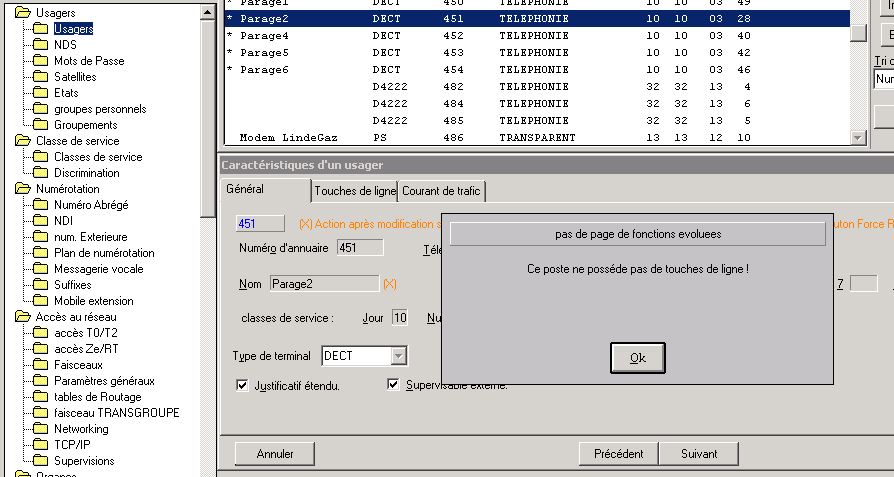Click up arrow of tree scrollbar
The image size is (894, 477).
208,13
